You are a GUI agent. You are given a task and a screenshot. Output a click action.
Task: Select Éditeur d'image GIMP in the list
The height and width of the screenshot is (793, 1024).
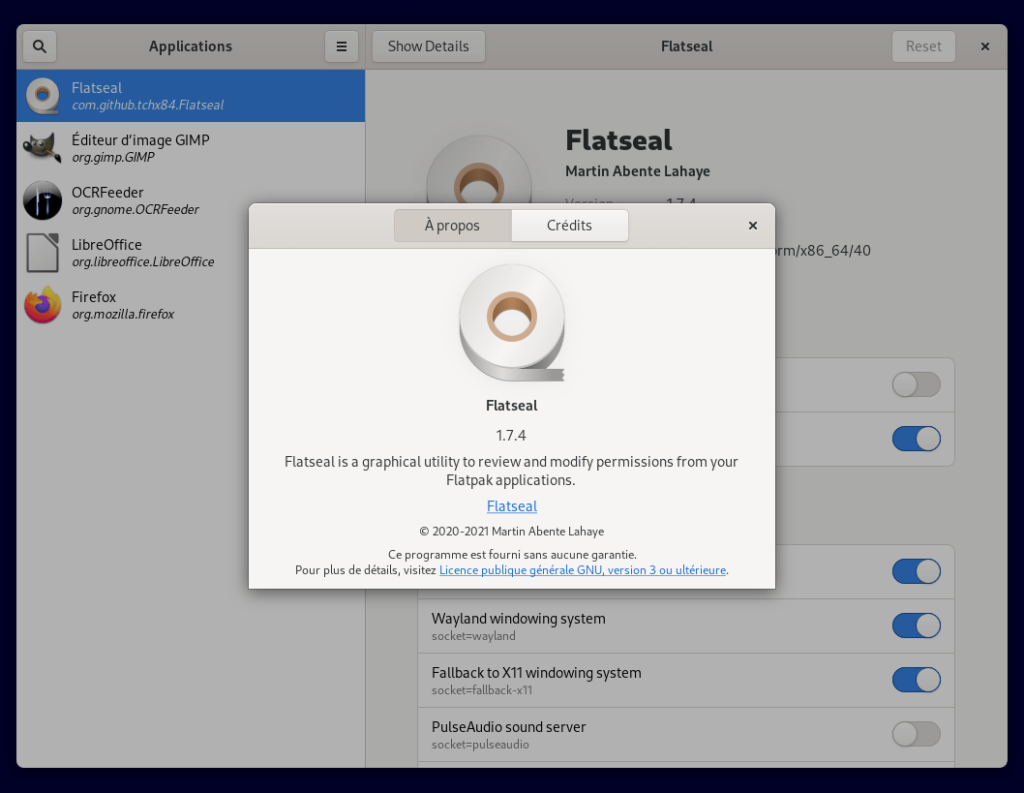[x=191, y=148]
